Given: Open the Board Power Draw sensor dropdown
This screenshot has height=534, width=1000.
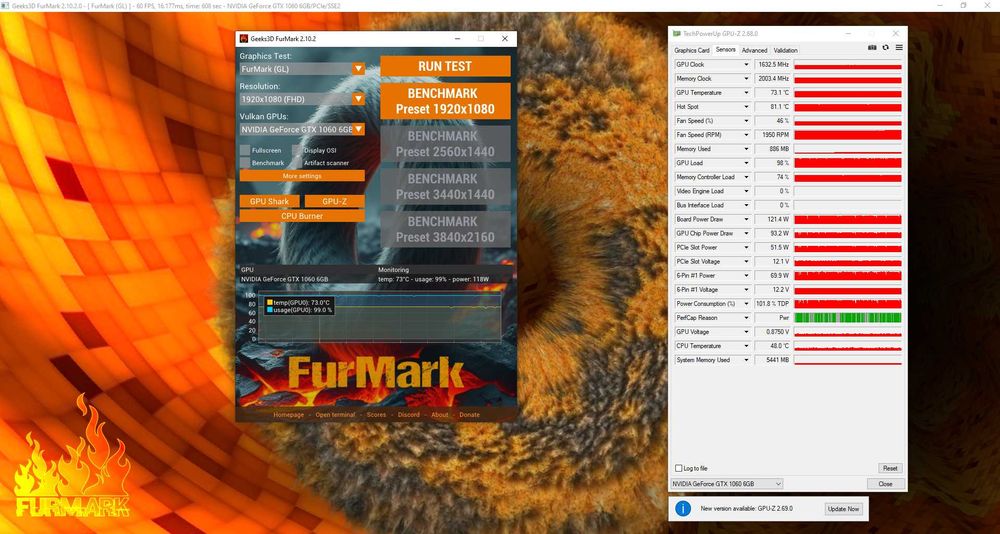Looking at the screenshot, I should click(746, 219).
